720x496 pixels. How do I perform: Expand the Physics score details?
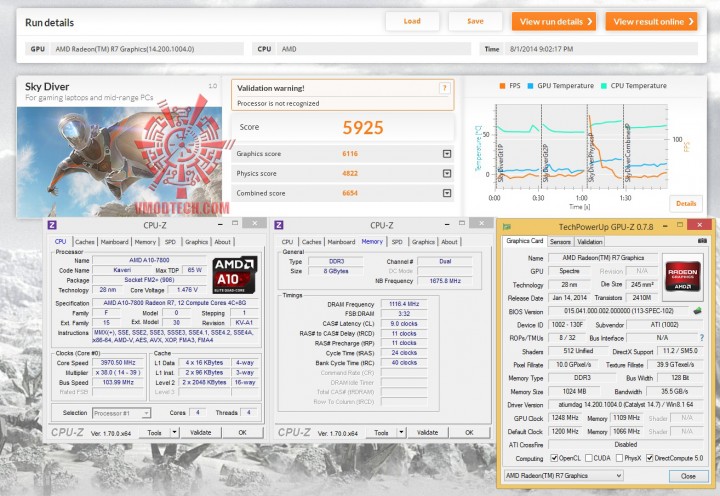pos(447,174)
